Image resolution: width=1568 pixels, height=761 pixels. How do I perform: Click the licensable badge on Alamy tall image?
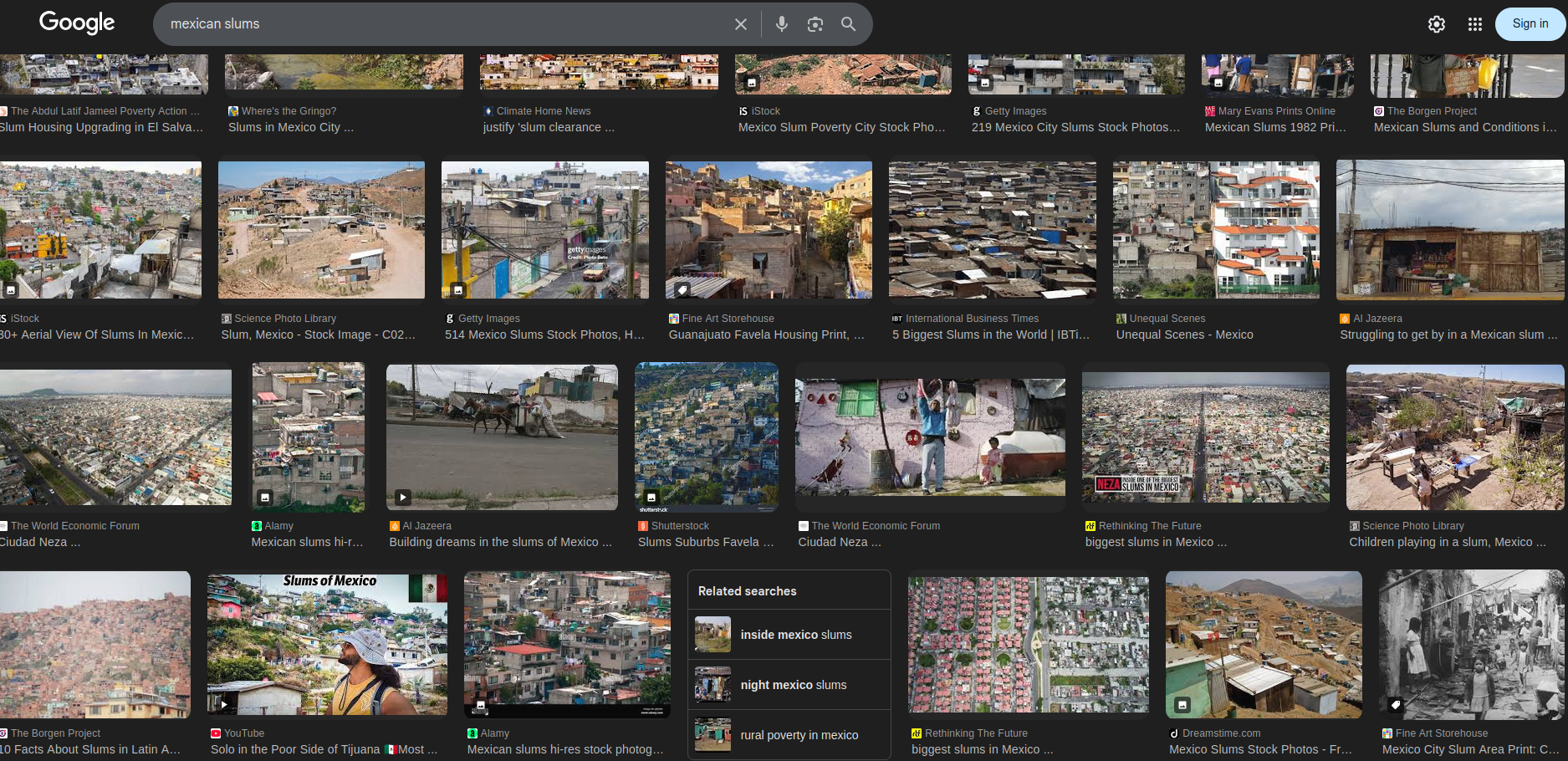tap(265, 497)
